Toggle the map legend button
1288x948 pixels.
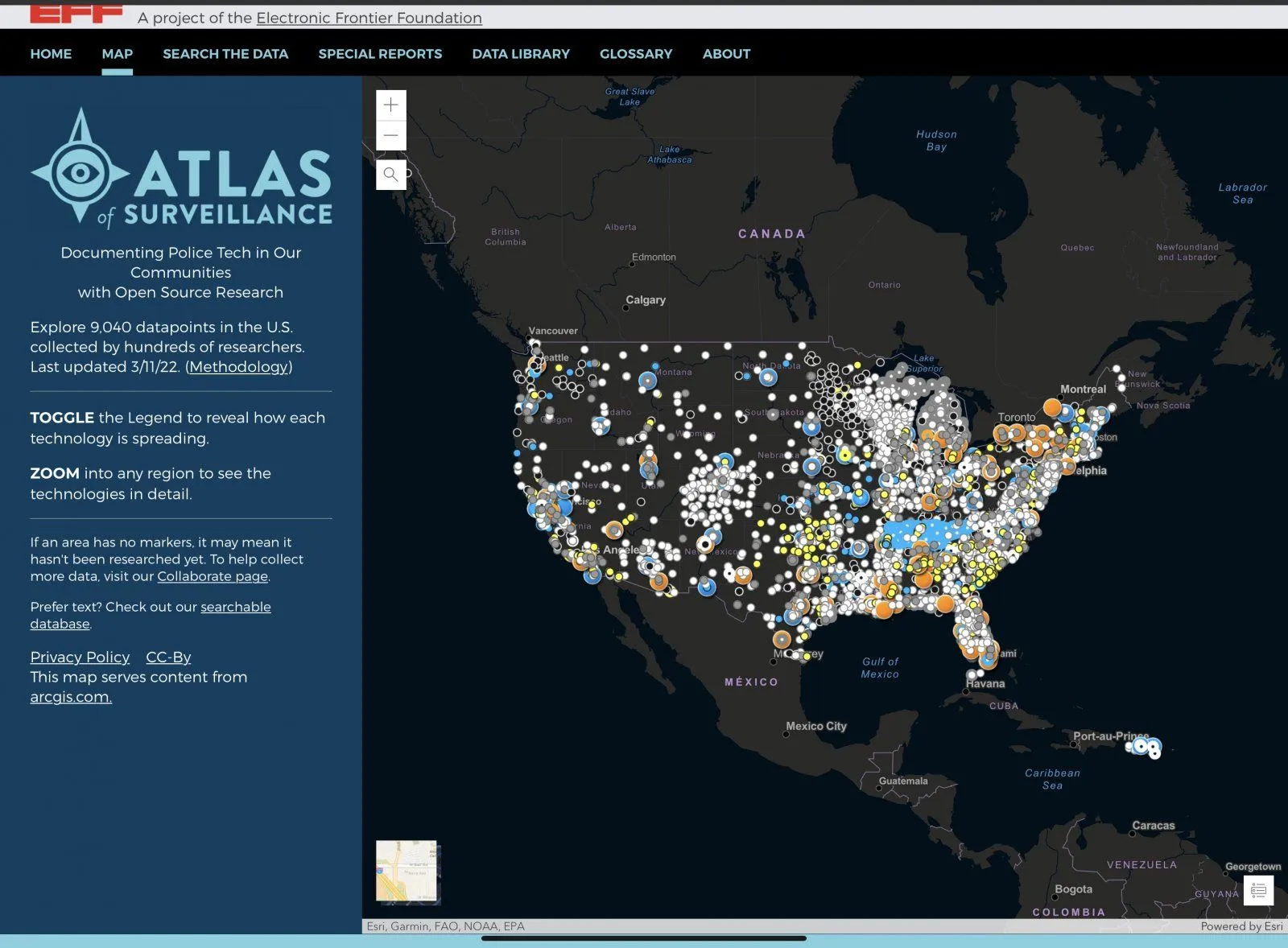click(x=1258, y=890)
